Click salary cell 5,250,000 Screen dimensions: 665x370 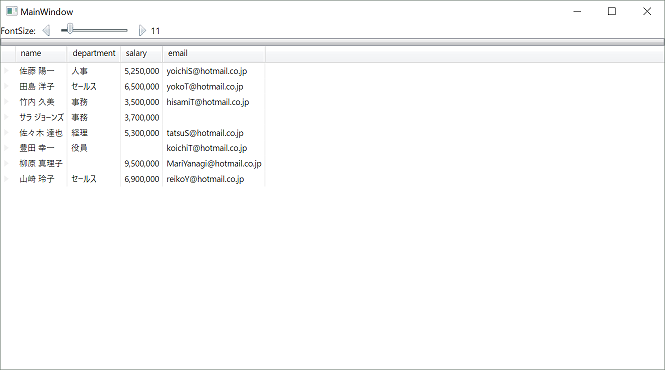point(142,71)
